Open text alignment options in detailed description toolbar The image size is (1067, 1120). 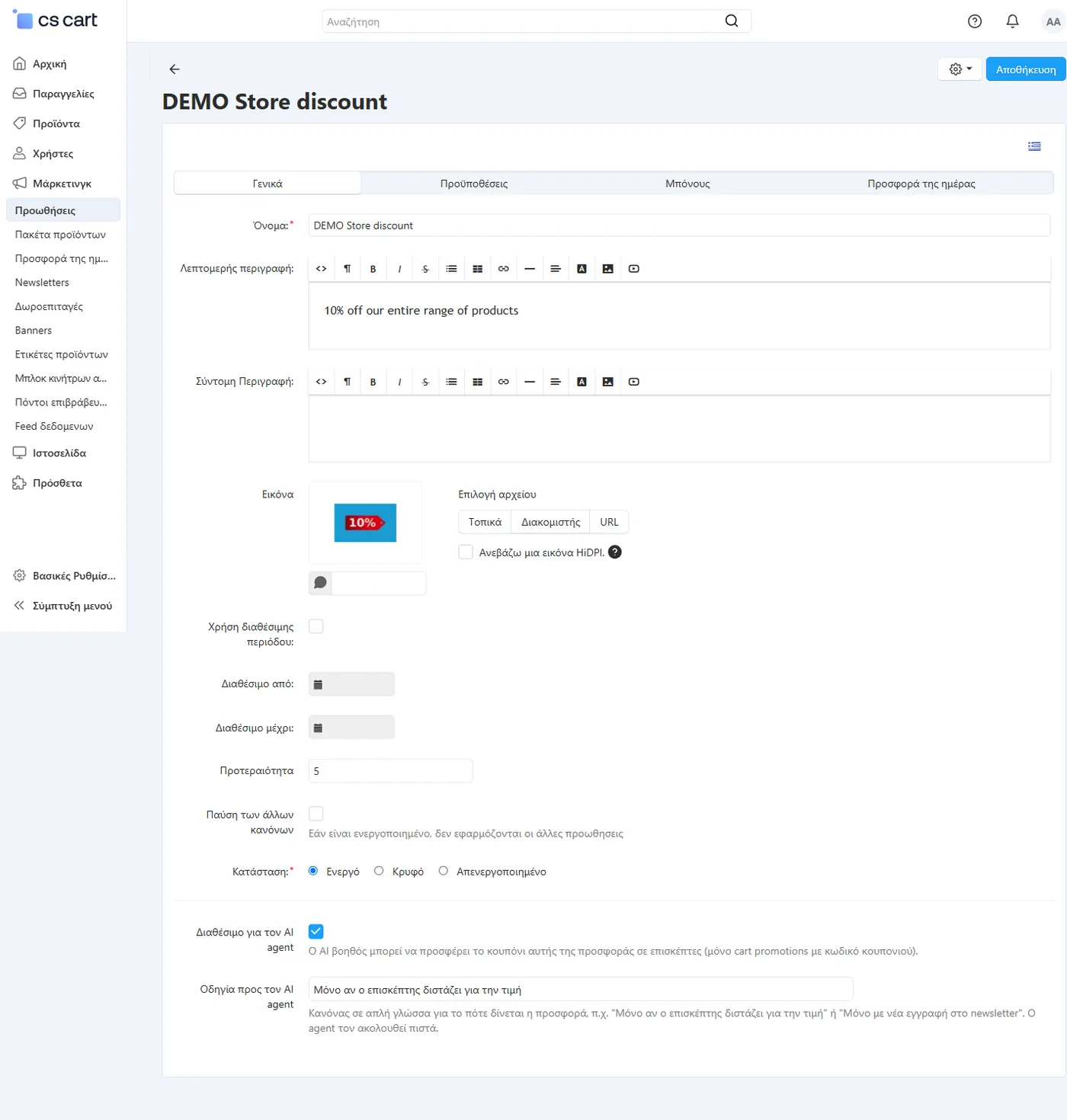(x=556, y=269)
